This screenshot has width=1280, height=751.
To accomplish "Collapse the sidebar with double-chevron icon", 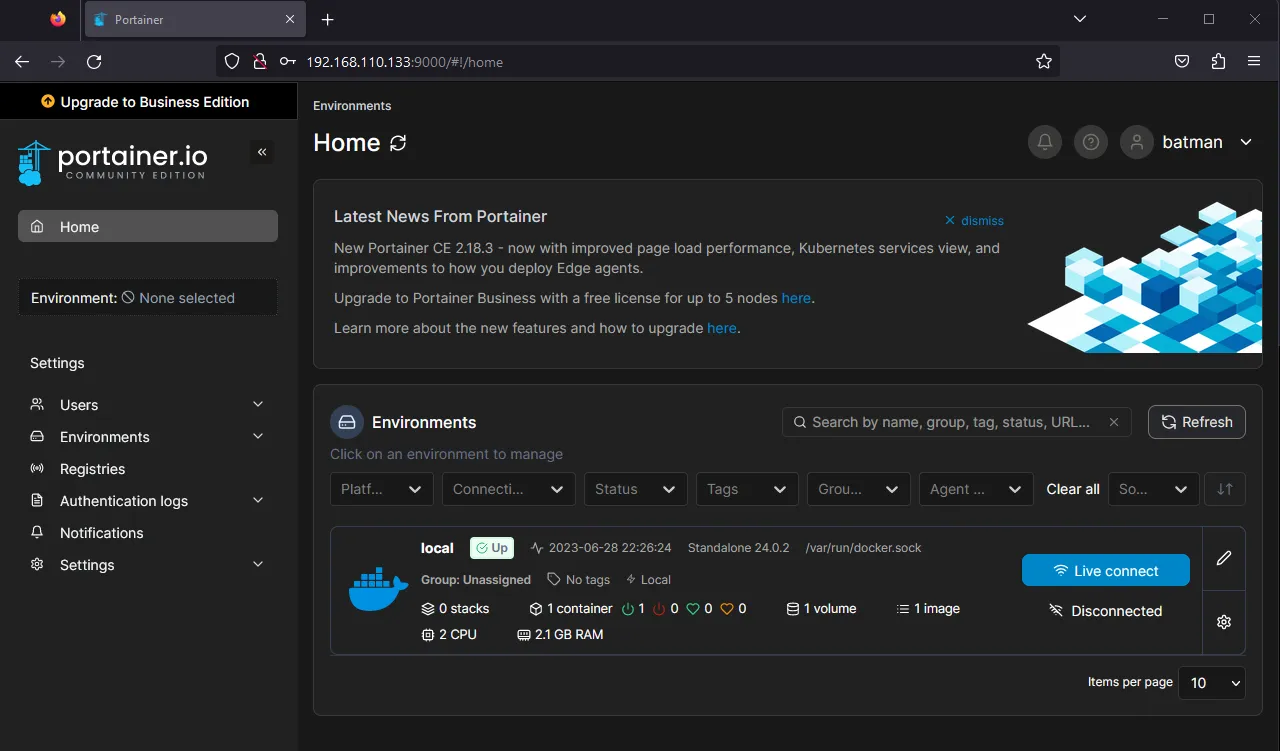I will tap(262, 152).
